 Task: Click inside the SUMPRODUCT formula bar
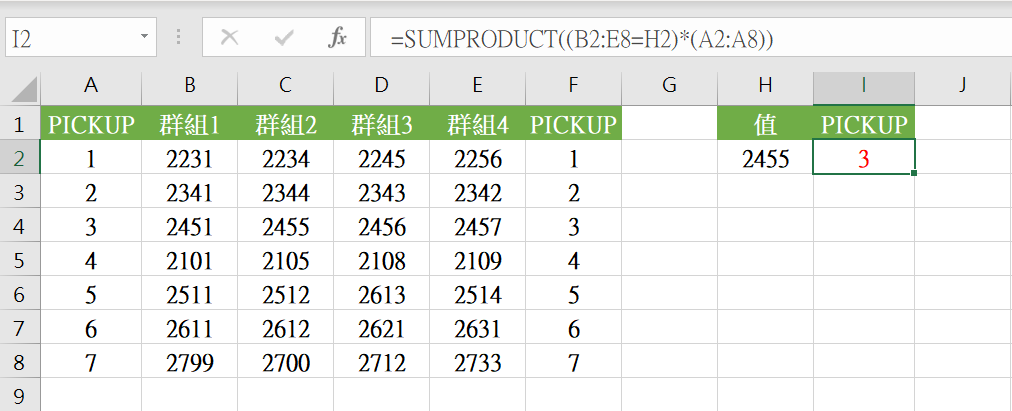click(x=680, y=38)
